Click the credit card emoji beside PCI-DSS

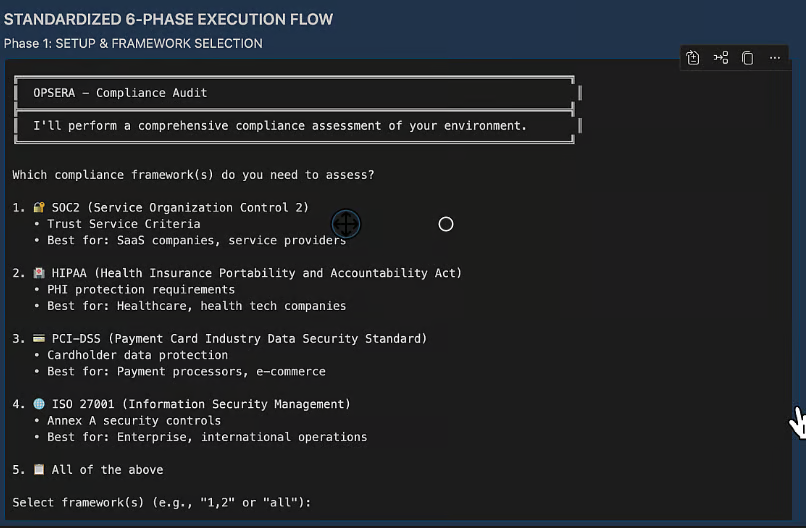[x=39, y=339]
